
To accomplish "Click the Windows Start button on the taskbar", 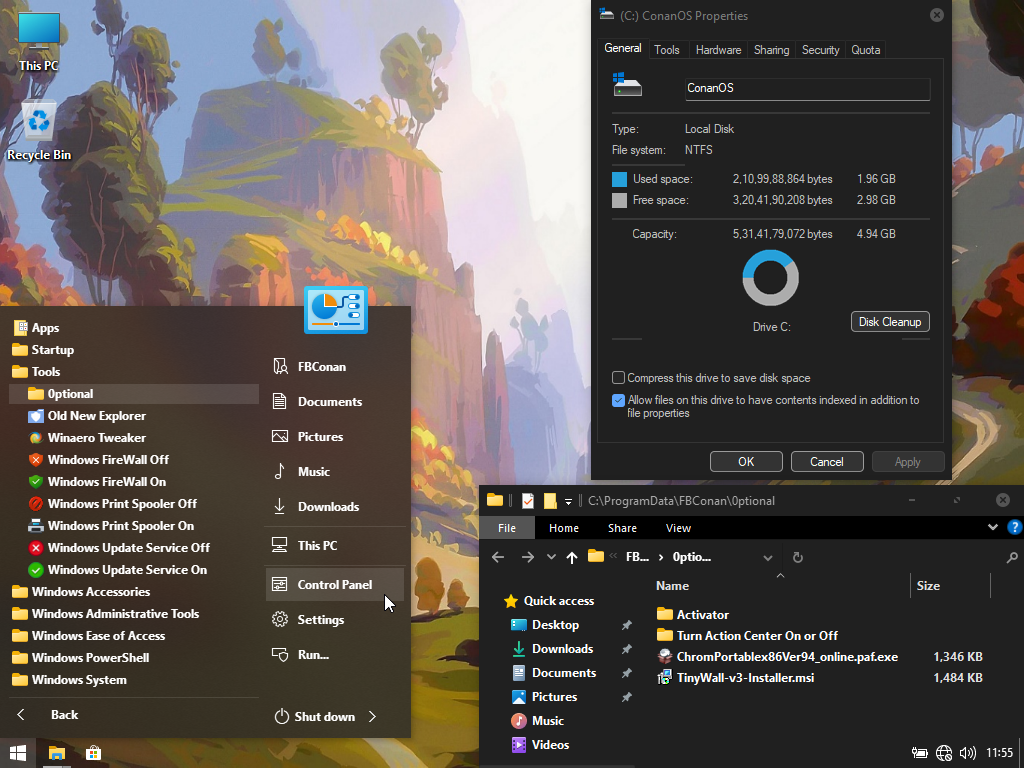I will (18, 753).
